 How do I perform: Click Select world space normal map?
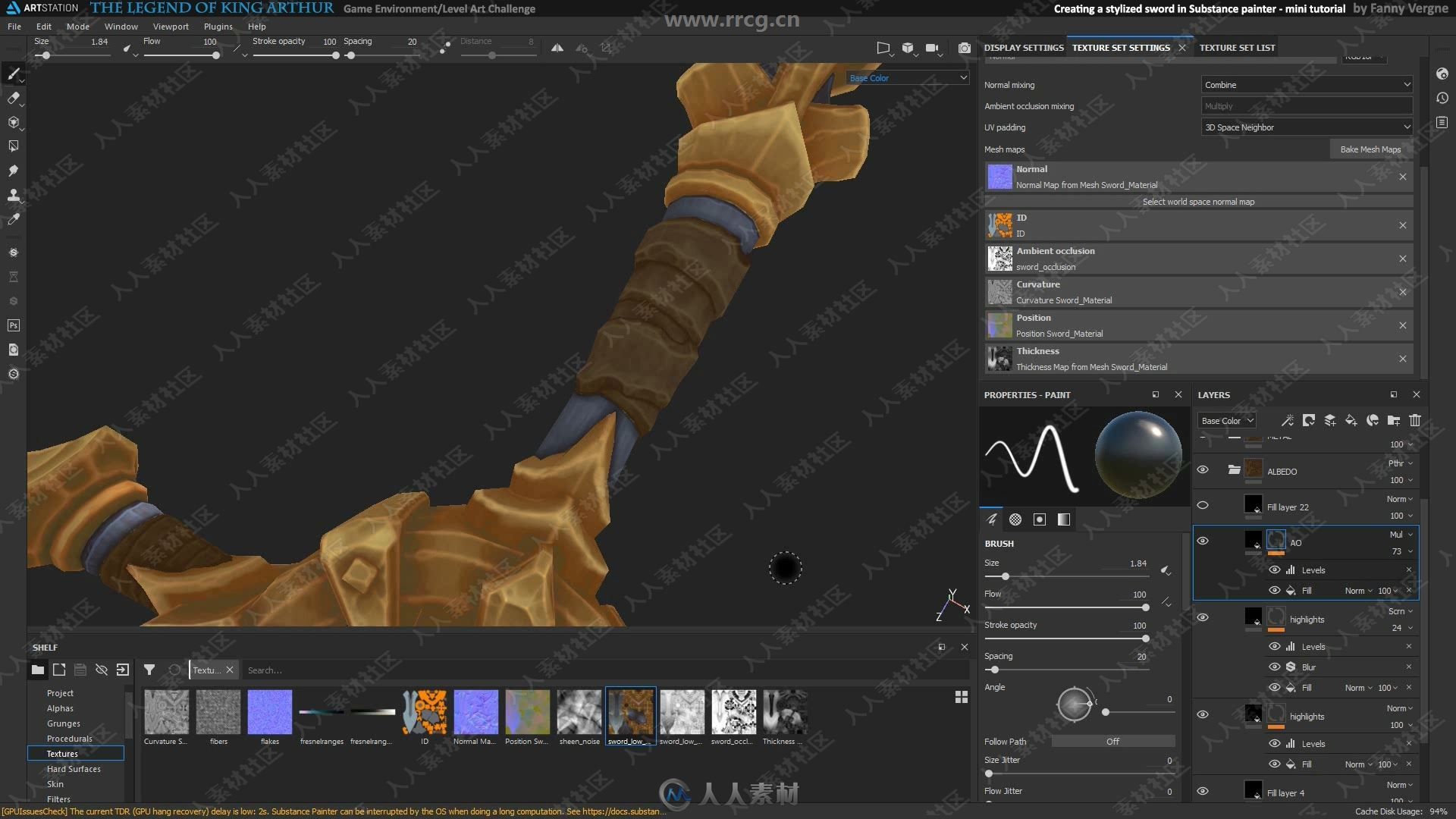pos(1198,202)
